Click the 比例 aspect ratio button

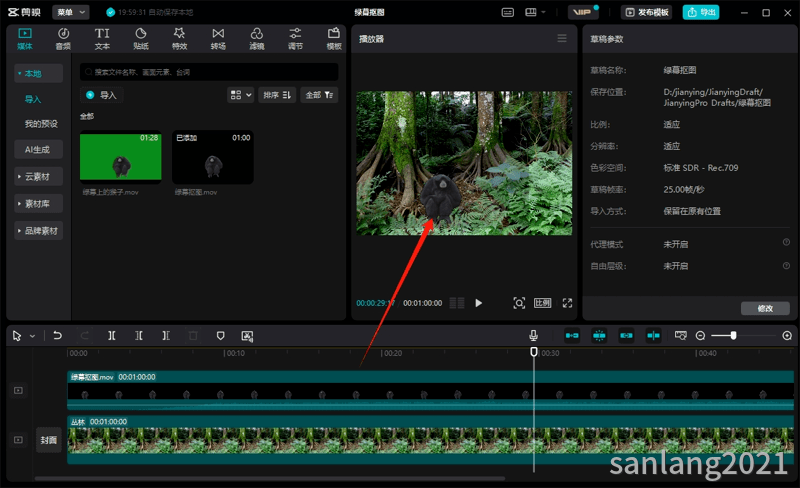[x=542, y=303]
